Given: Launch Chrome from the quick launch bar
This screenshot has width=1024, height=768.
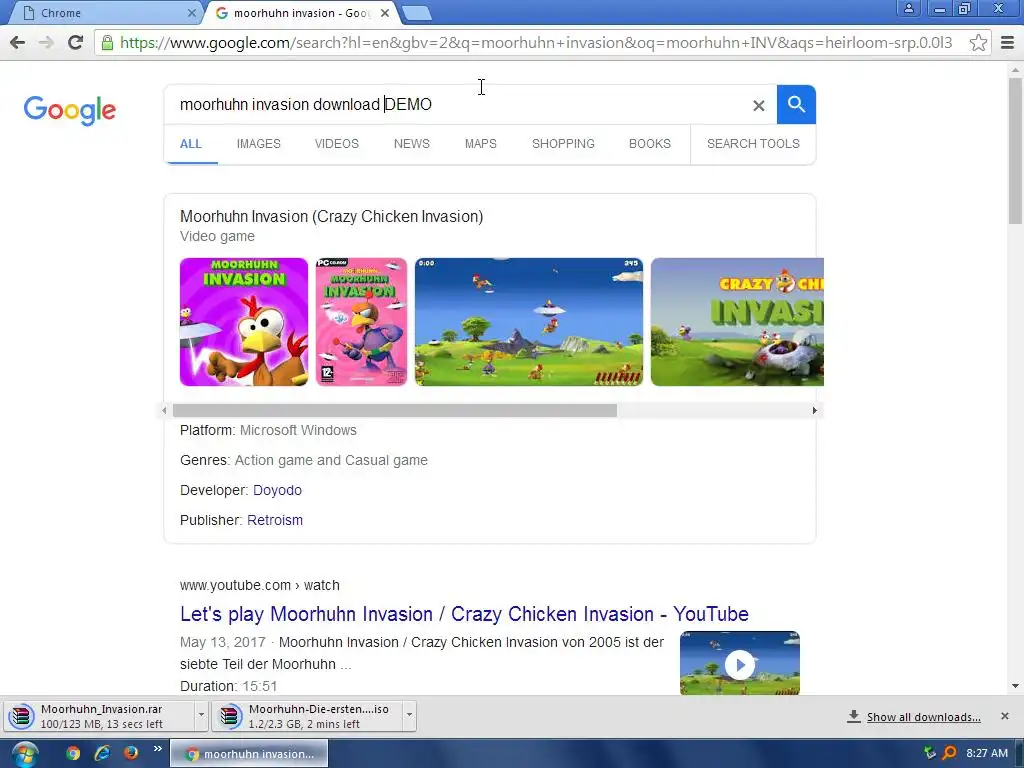Looking at the screenshot, I should pyautogui.click(x=72, y=754).
